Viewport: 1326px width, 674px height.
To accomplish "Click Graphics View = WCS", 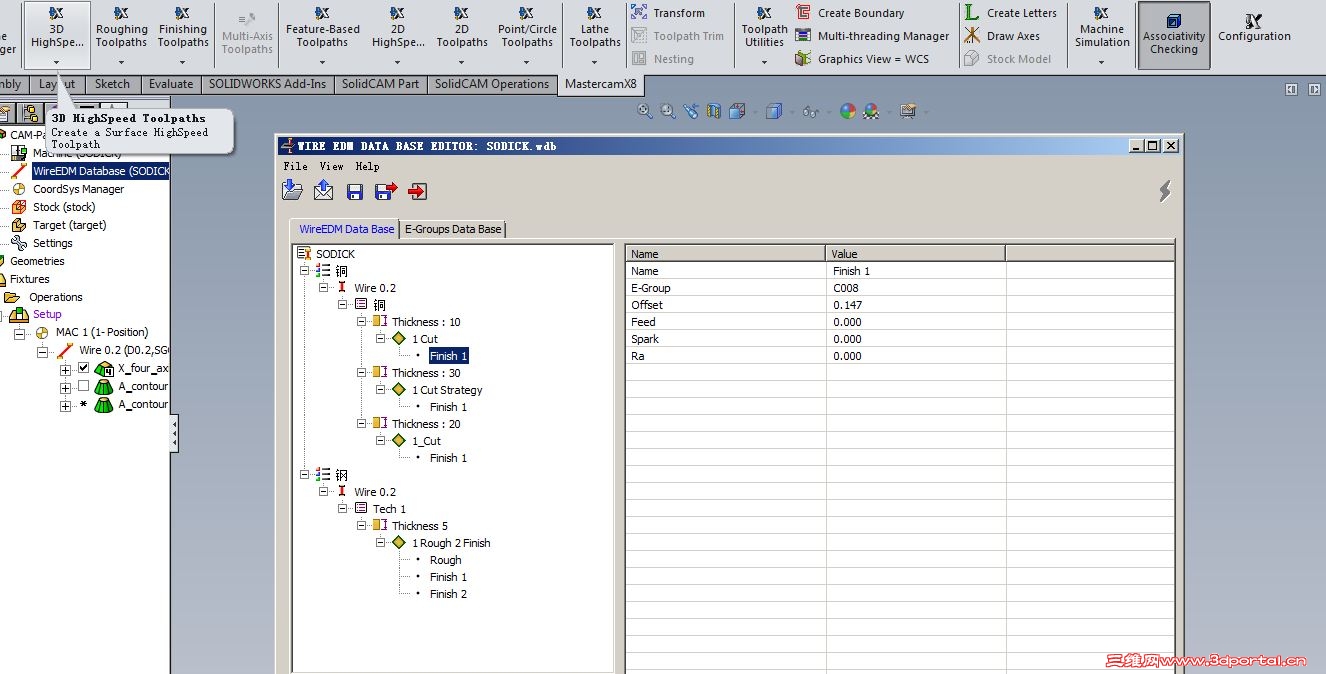I will 862,59.
